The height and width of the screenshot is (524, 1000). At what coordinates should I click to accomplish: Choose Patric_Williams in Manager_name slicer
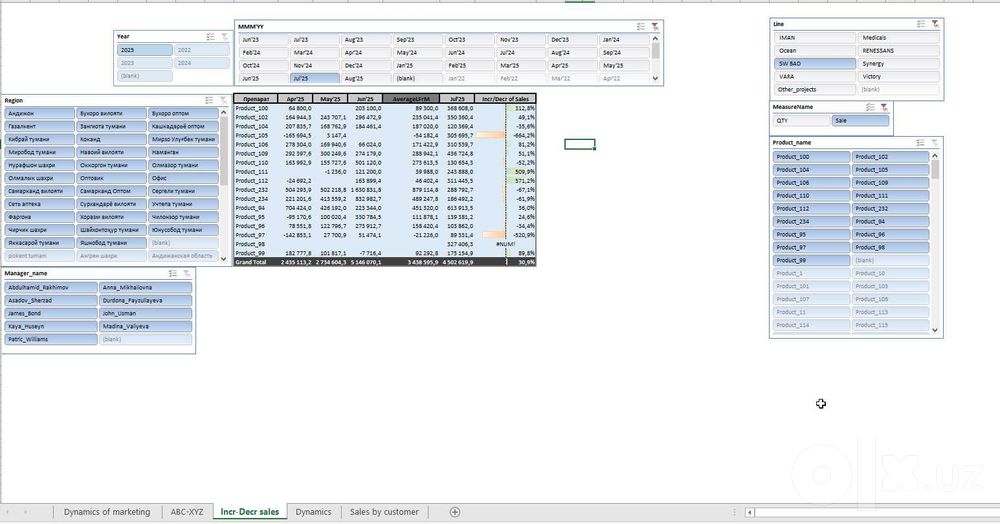pos(51,339)
